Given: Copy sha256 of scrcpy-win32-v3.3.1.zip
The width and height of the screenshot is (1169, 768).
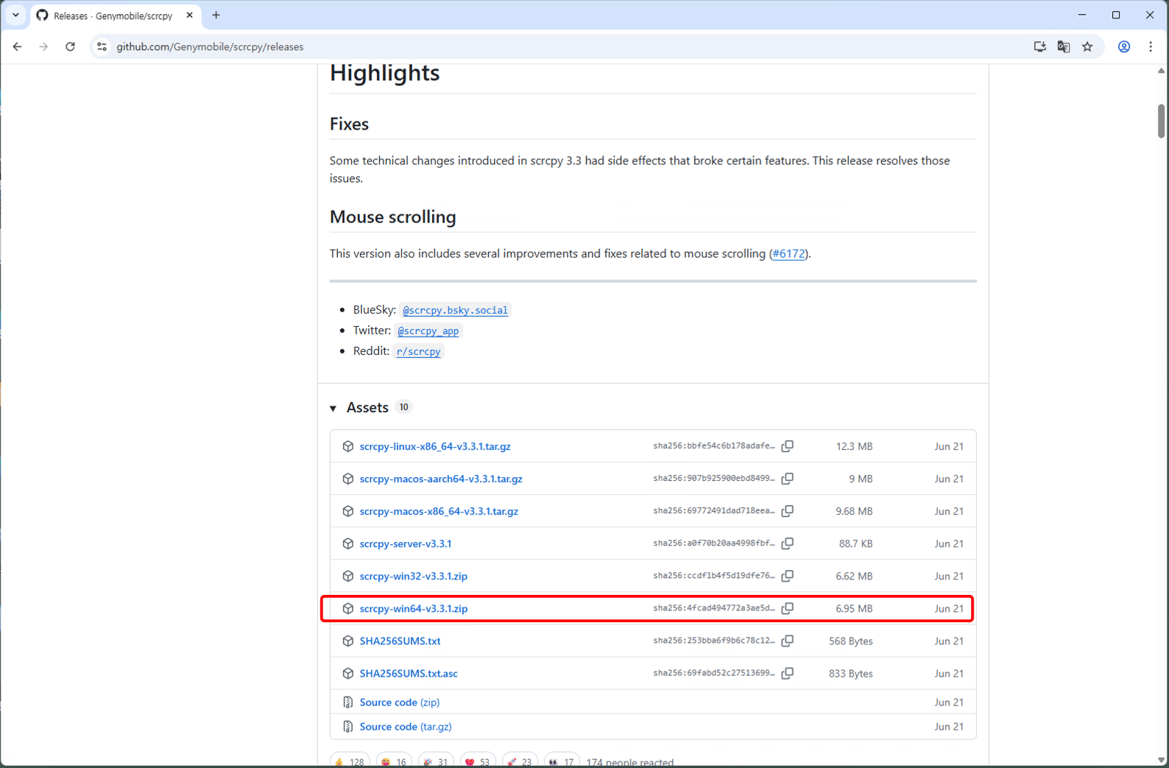Looking at the screenshot, I should [x=787, y=576].
